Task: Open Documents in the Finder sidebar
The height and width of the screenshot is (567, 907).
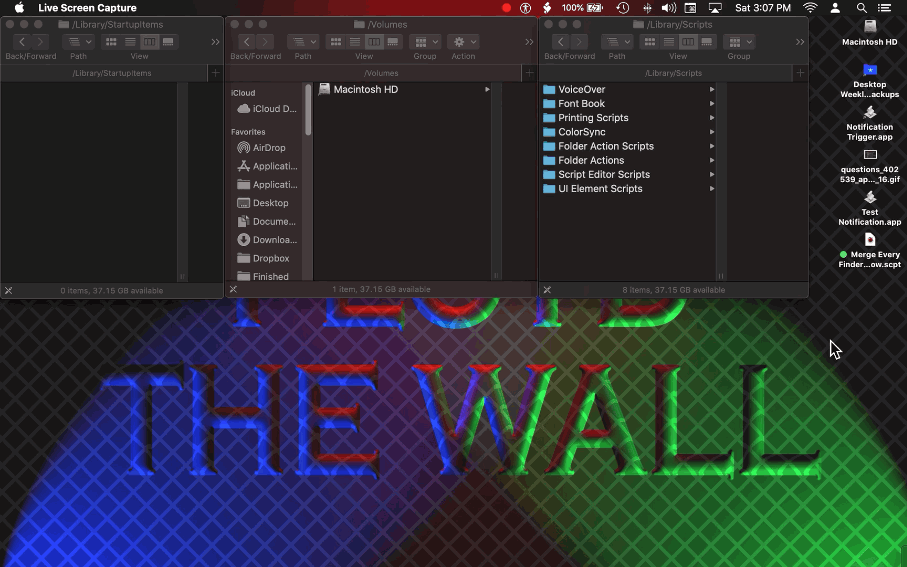Action: tap(267, 222)
